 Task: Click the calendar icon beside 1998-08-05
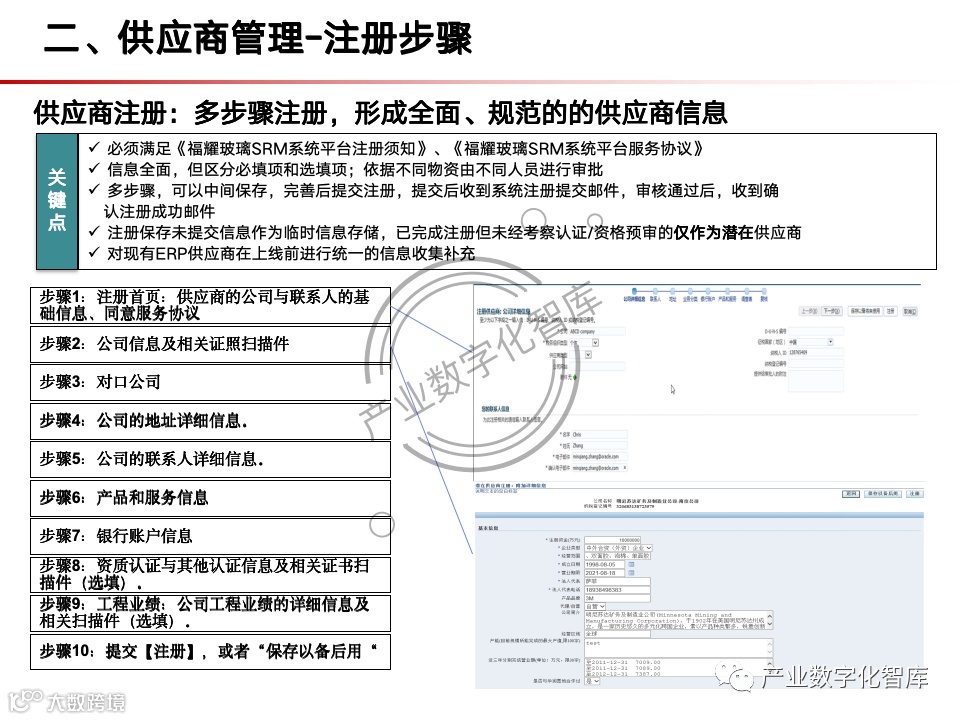631,564
